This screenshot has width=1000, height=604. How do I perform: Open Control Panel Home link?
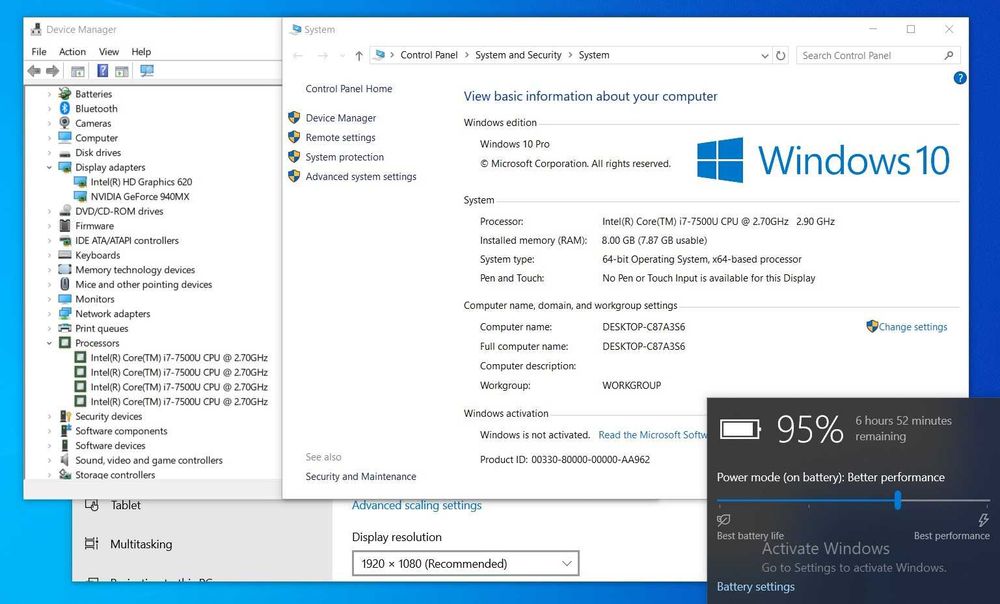349,89
